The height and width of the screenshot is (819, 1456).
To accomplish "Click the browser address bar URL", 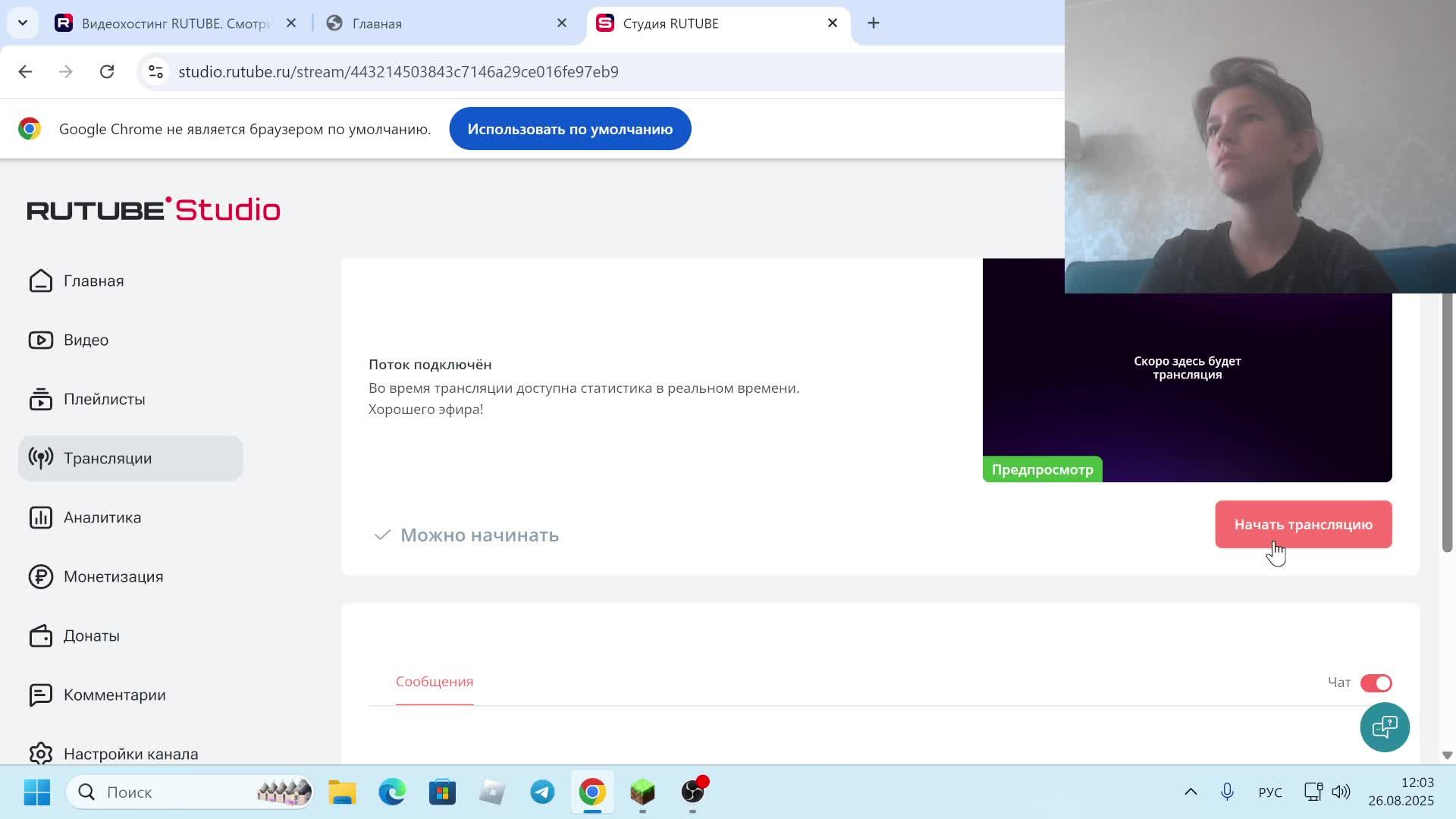I will pos(398,71).
